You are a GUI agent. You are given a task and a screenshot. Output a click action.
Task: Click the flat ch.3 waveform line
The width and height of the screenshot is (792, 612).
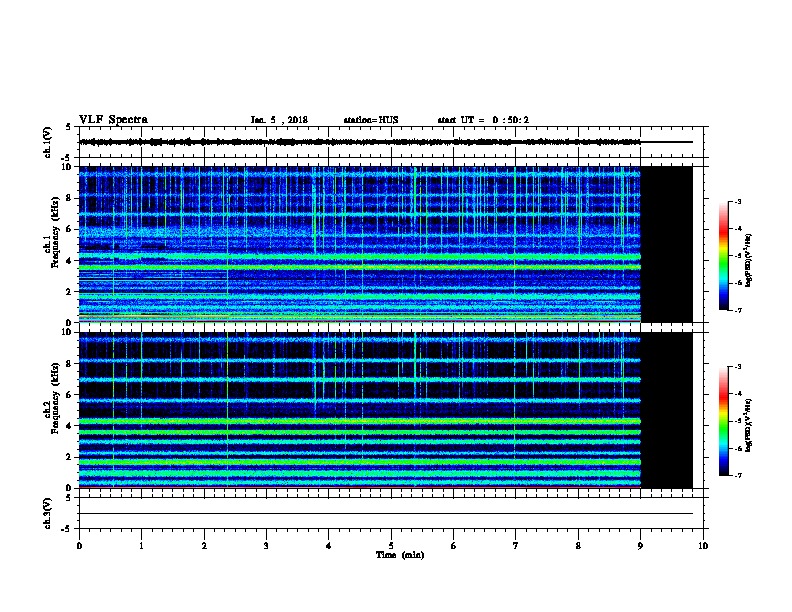(x=386, y=514)
